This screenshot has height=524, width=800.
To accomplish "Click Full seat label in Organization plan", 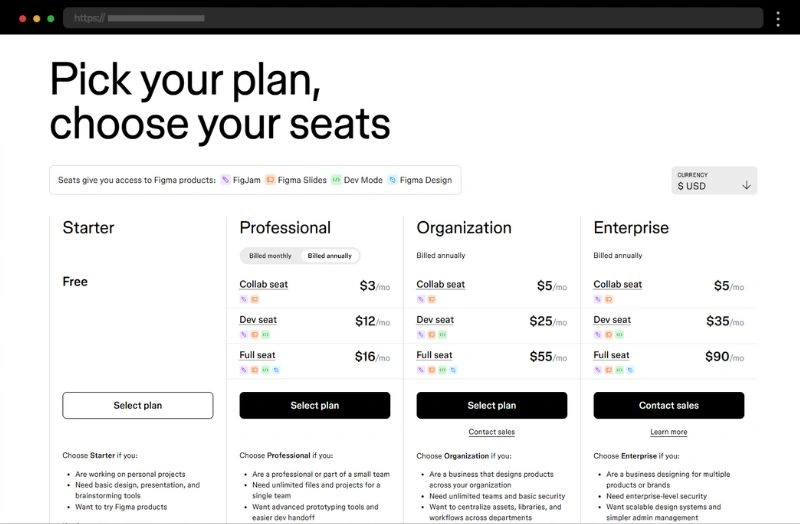I will point(434,355).
